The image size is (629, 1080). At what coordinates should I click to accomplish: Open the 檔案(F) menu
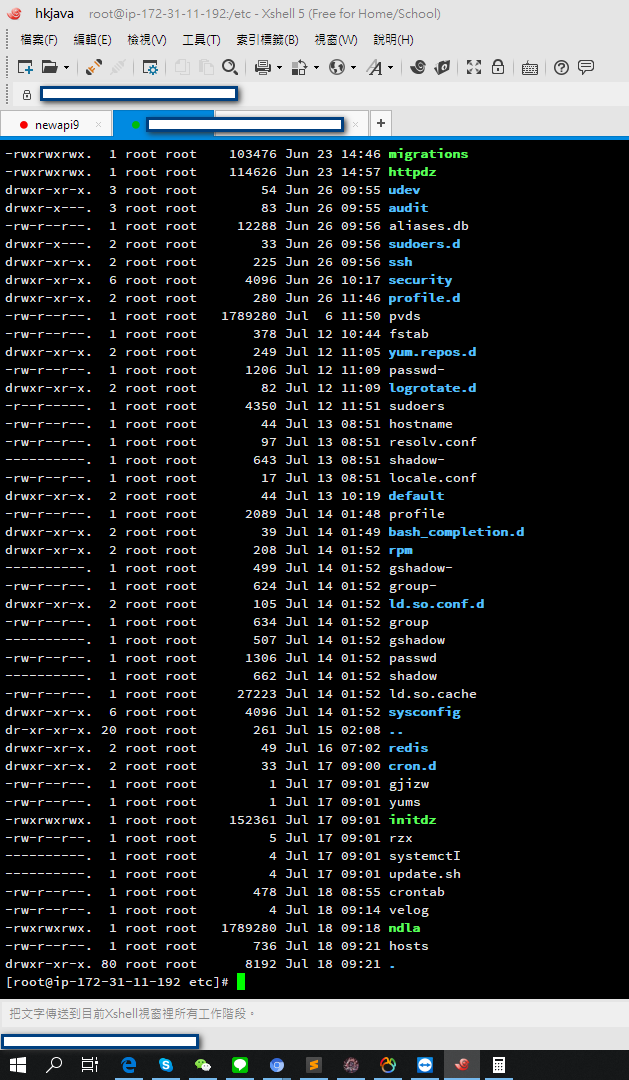coord(39,40)
